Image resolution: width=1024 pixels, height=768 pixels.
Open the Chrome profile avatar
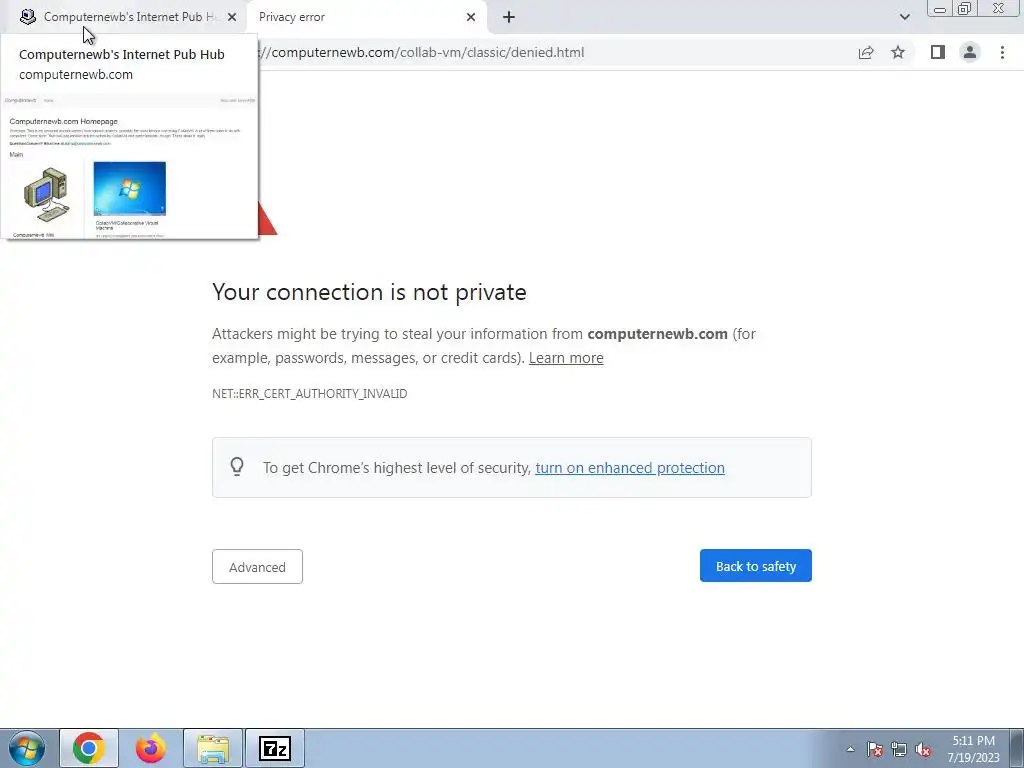pos(970,52)
